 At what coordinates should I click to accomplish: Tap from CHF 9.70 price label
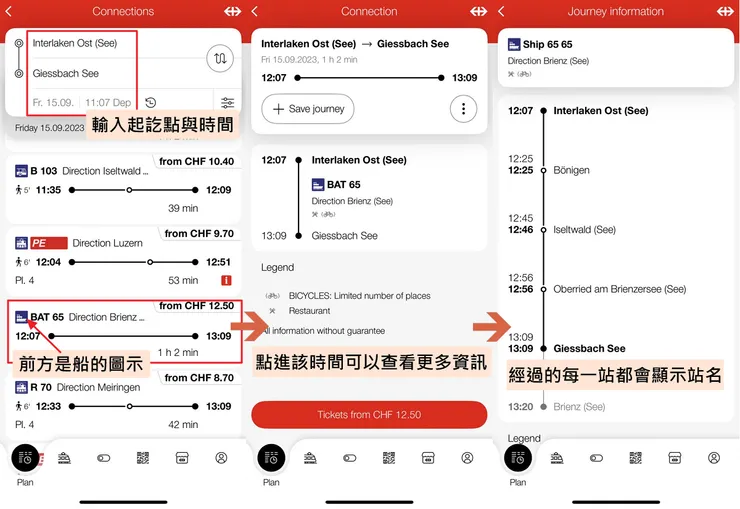coord(199,234)
